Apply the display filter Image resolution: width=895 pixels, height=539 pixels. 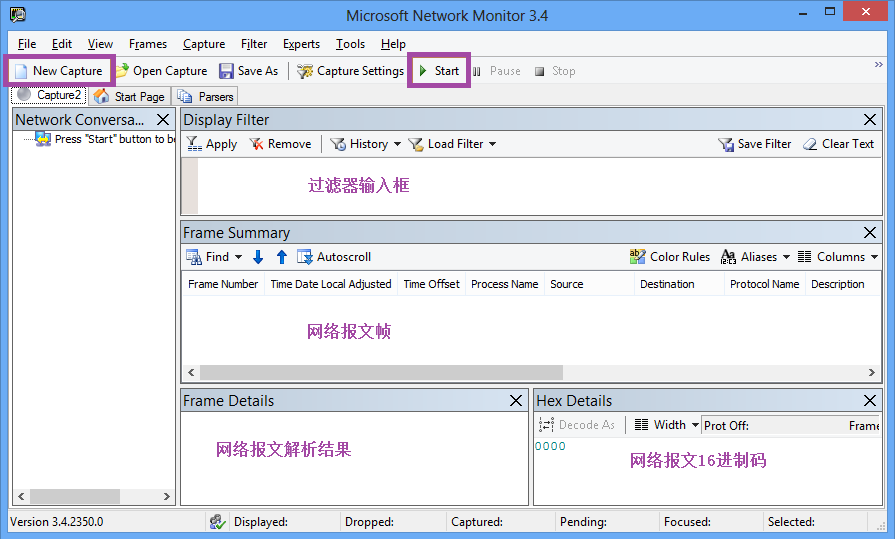[x=212, y=144]
